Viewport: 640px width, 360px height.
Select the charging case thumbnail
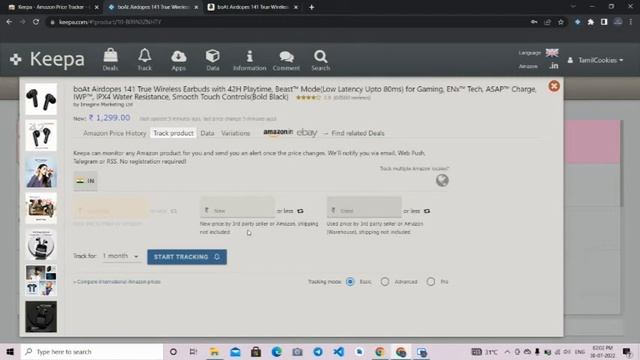coord(41,244)
